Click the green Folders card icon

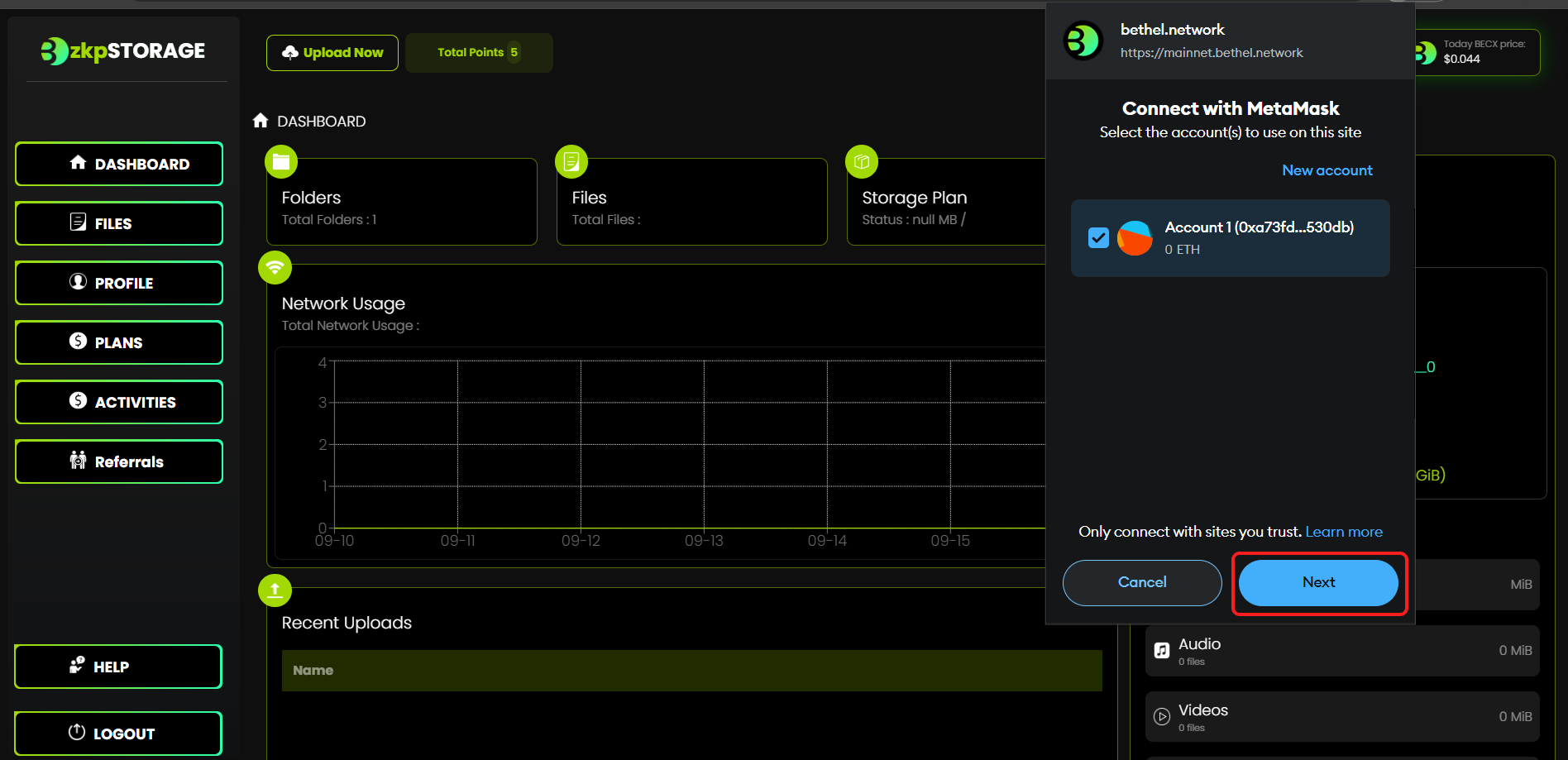281,161
